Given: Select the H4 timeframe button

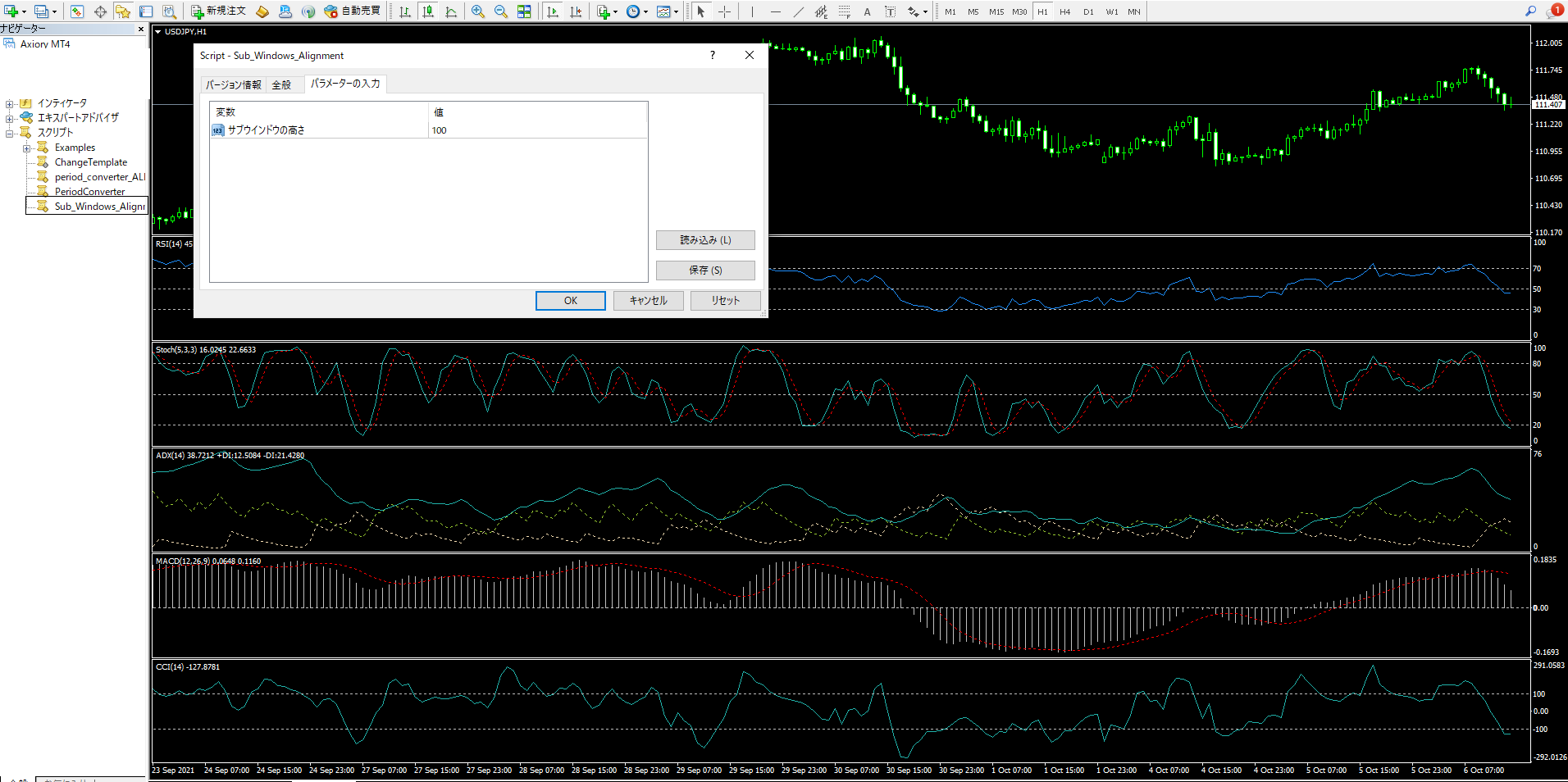Looking at the screenshot, I should tap(1064, 11).
